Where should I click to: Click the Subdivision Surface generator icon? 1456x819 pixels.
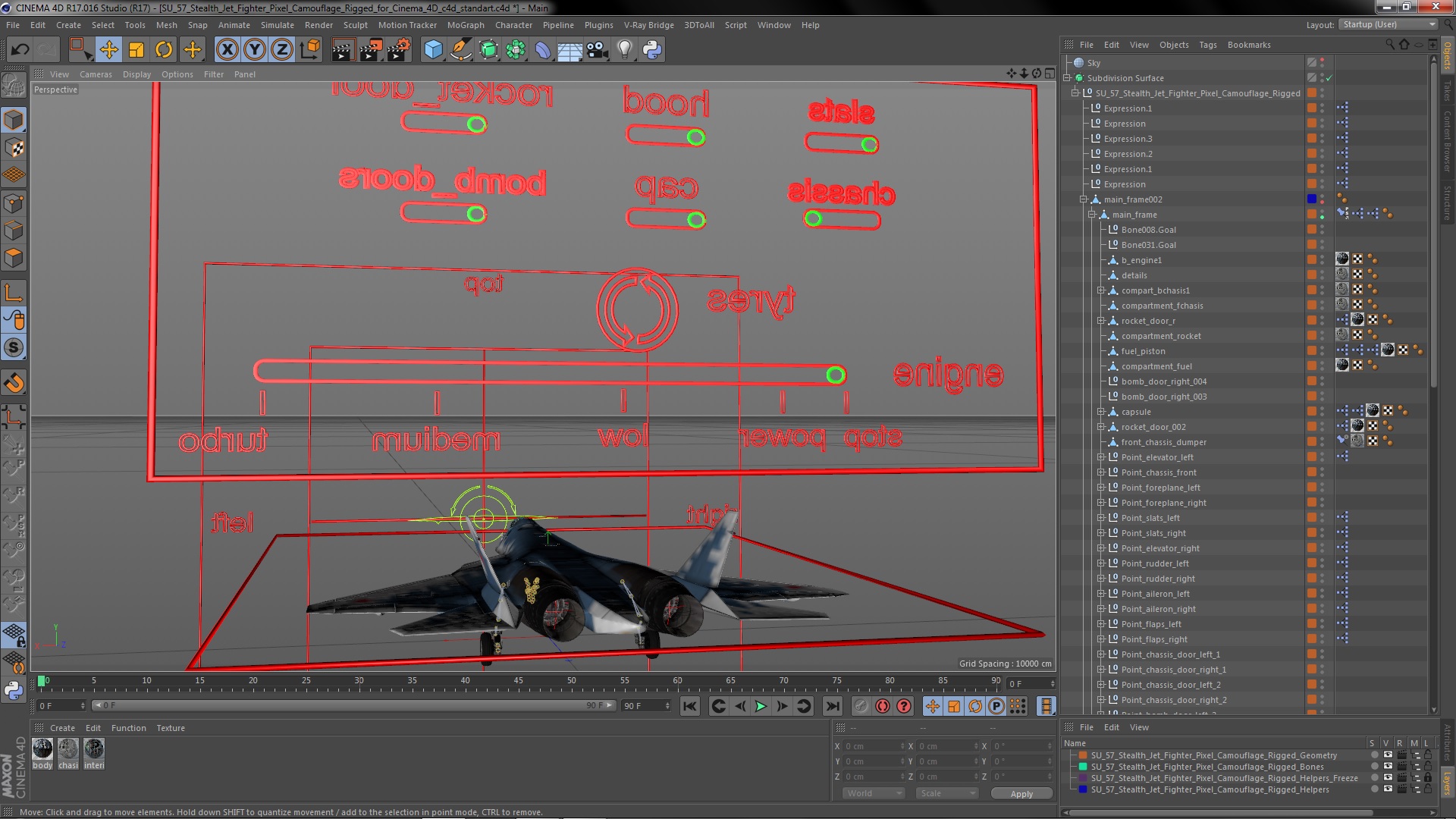coord(488,50)
